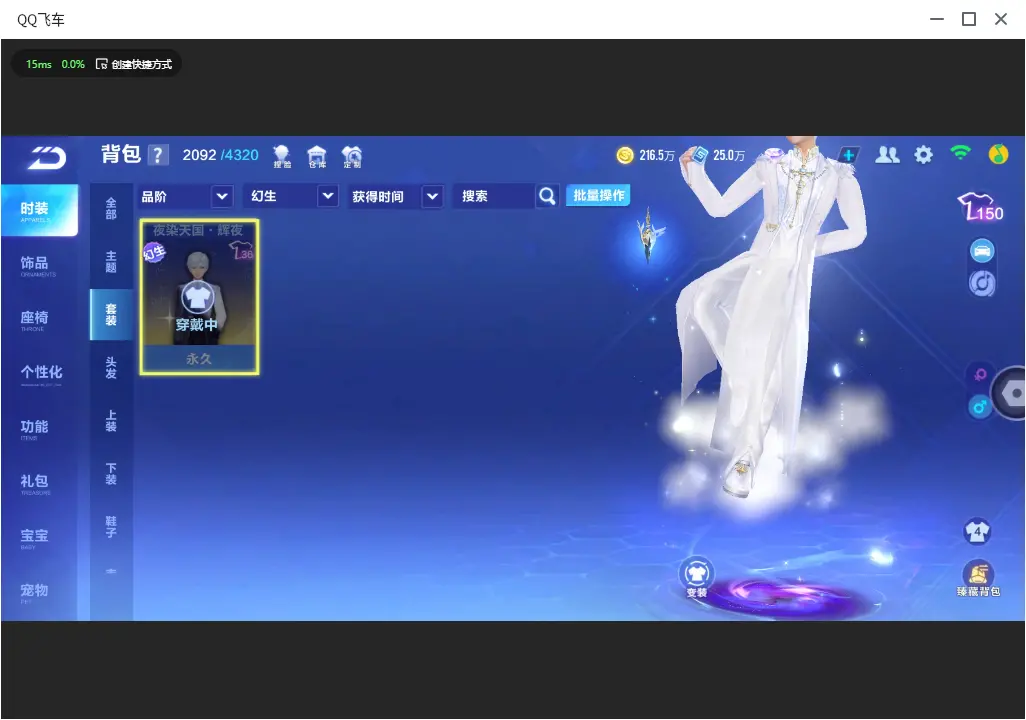Switch to the male gender icon
Screen dimensions: 1026x720
[980, 407]
